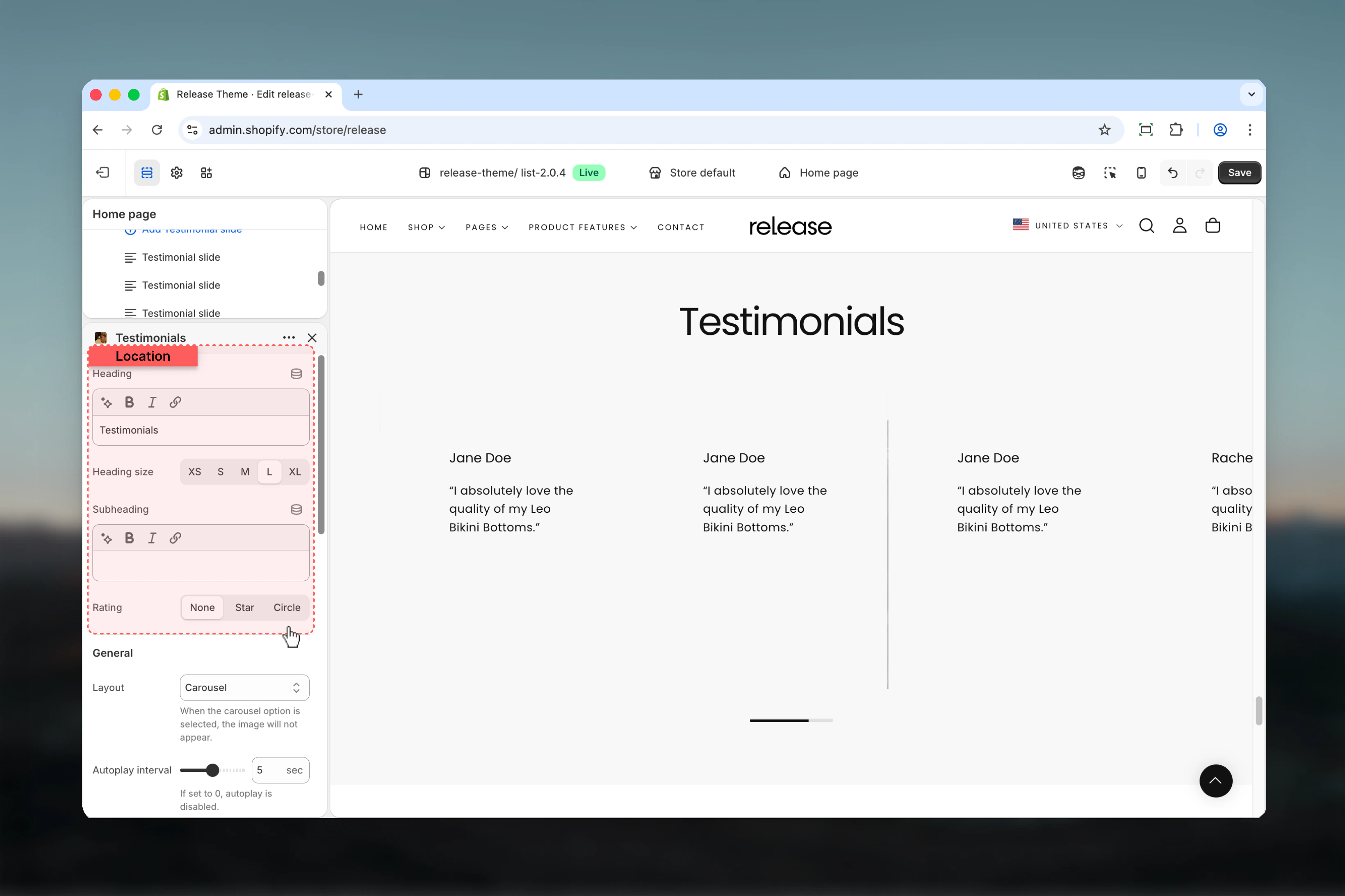
Task: Open a new browser tab
Action: [x=358, y=94]
